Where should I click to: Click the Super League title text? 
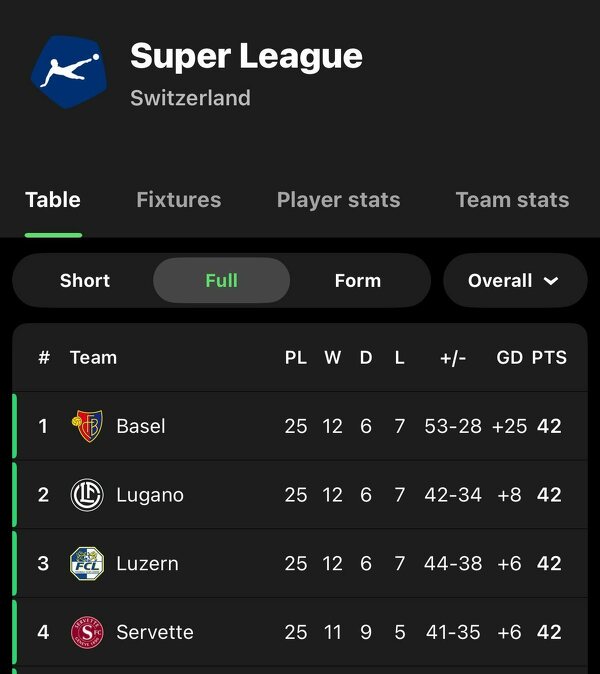click(246, 57)
